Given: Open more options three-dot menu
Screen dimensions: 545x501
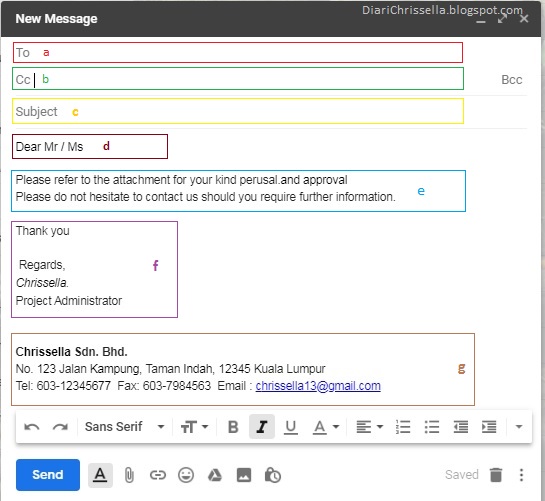Looking at the screenshot, I should tap(521, 475).
